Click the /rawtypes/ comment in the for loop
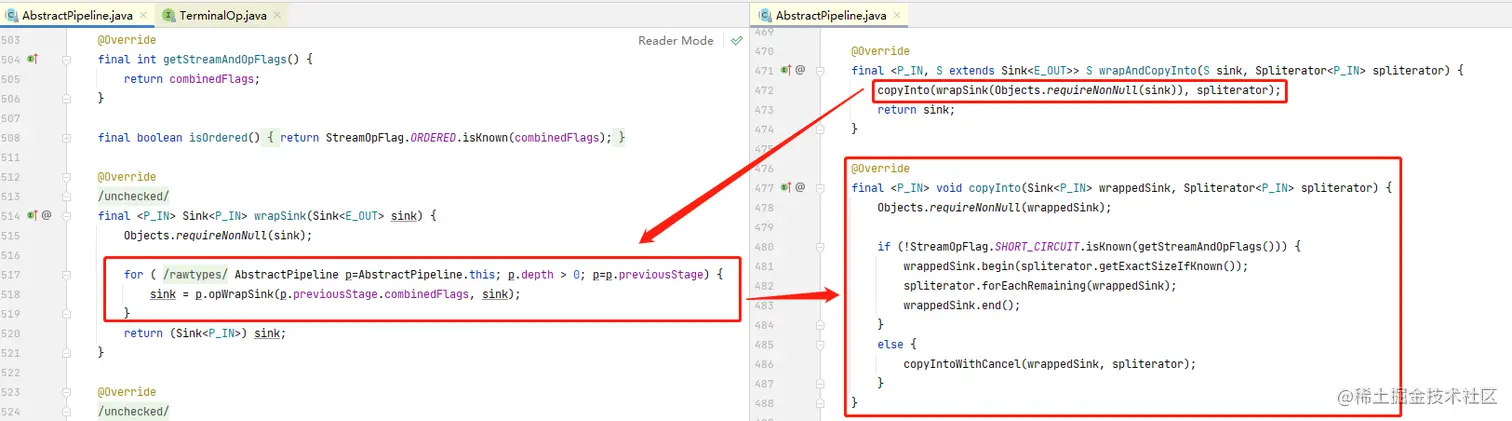 click(x=196, y=274)
